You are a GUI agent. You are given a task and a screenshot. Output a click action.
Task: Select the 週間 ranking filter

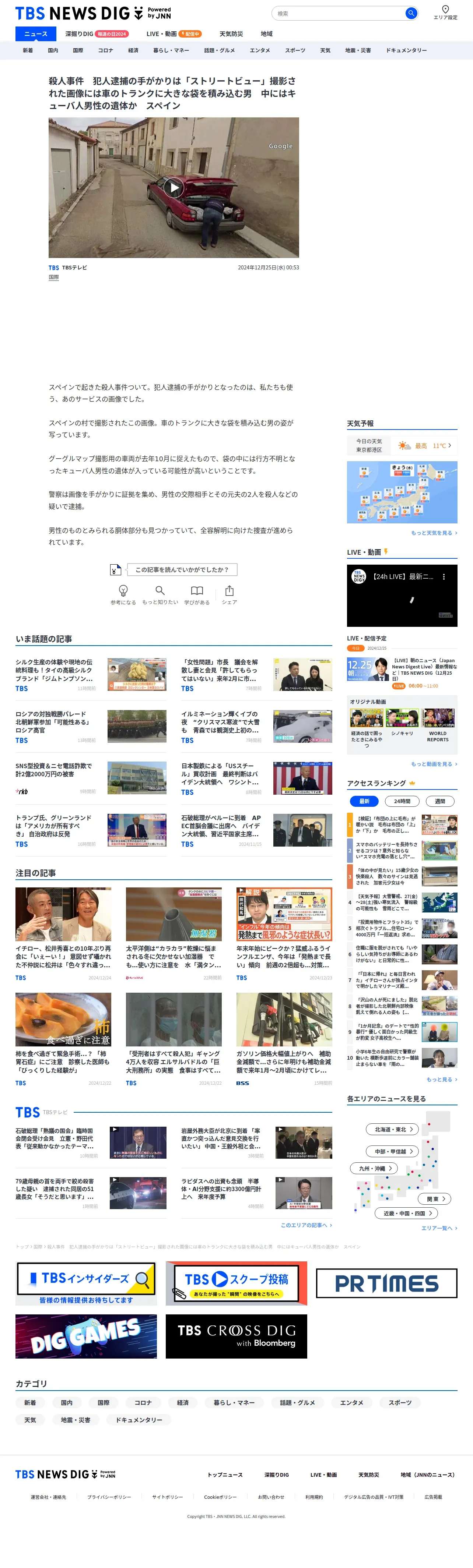[440, 801]
